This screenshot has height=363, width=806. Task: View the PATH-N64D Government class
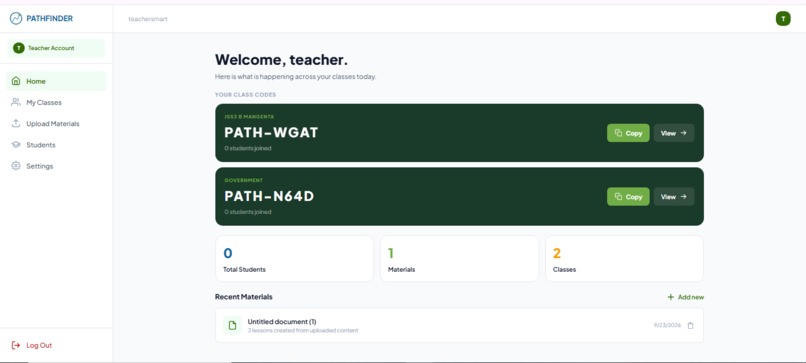pos(674,196)
